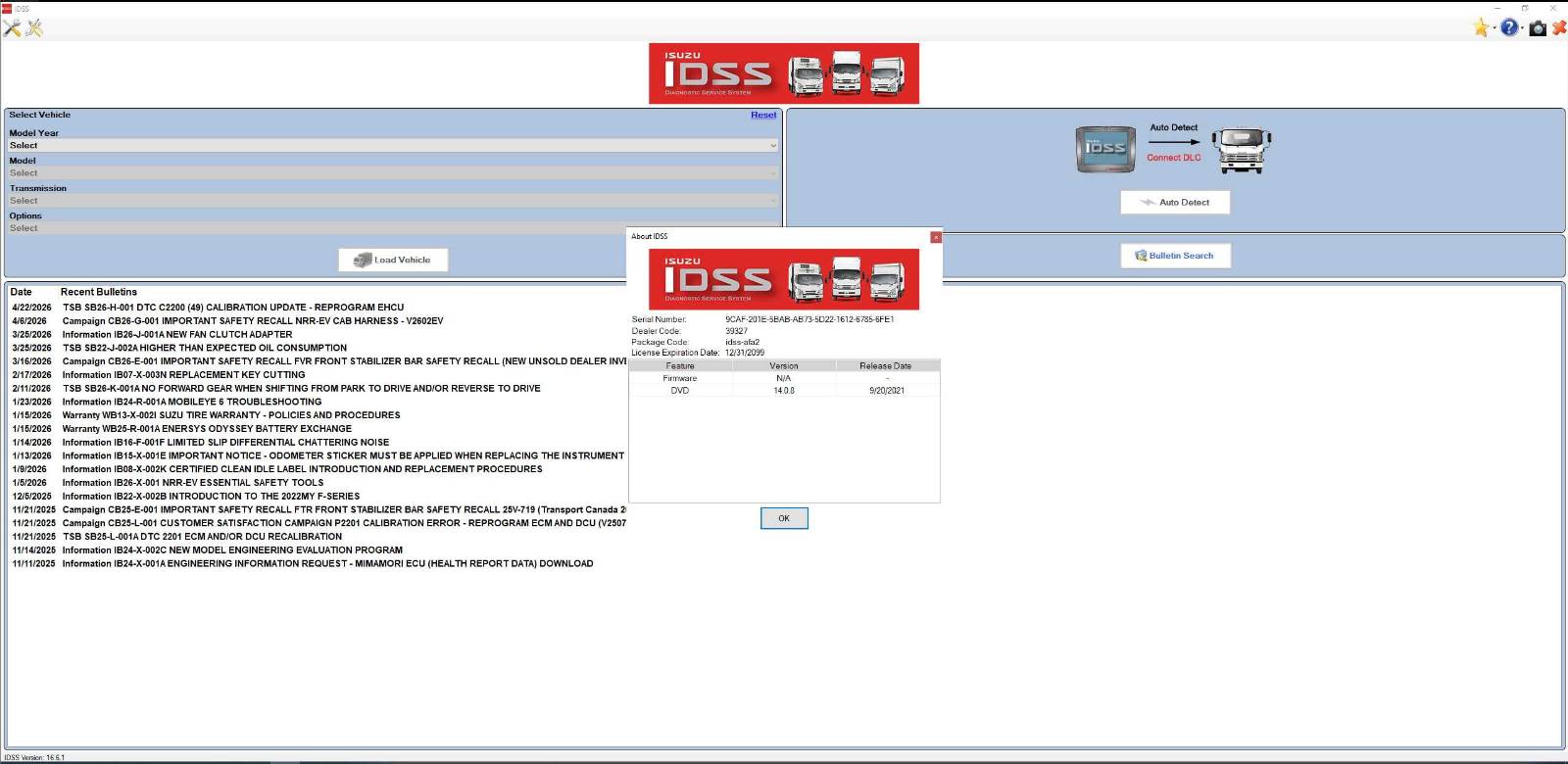Open the wrench and screwdriver tools icon
This screenshot has width=1568, height=764.
click(x=12, y=28)
